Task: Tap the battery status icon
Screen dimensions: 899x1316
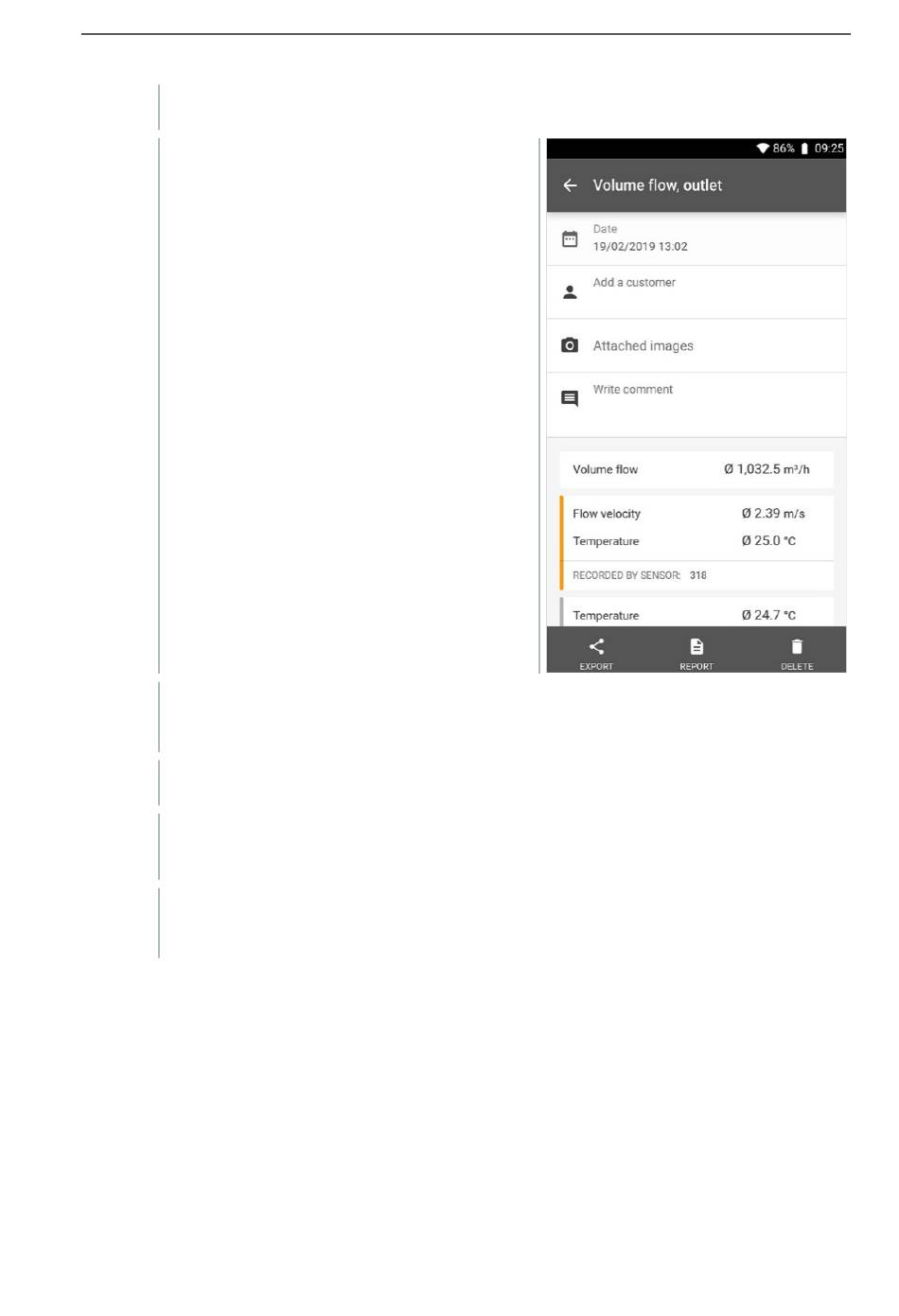Action: click(x=804, y=149)
